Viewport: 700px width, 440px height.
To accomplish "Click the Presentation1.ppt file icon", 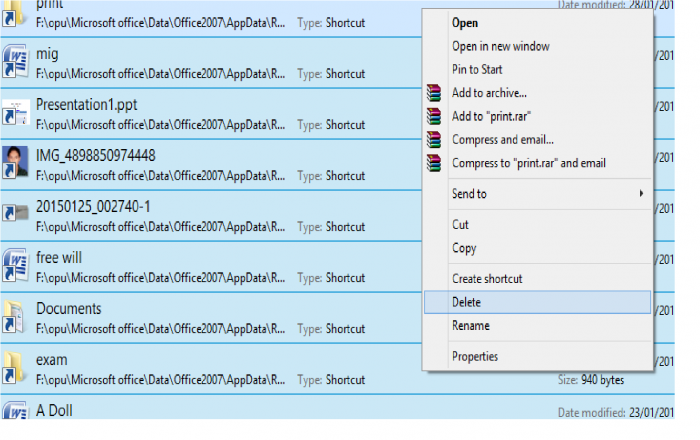I will (15, 113).
